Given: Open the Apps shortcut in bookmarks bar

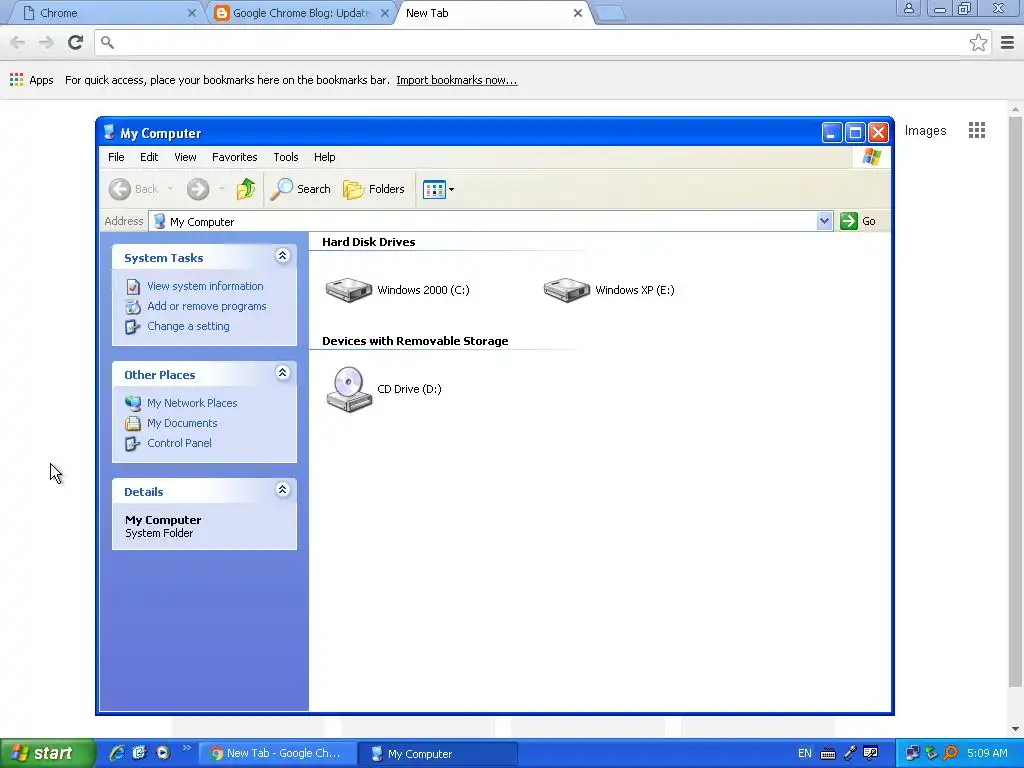Looking at the screenshot, I should click(32, 80).
